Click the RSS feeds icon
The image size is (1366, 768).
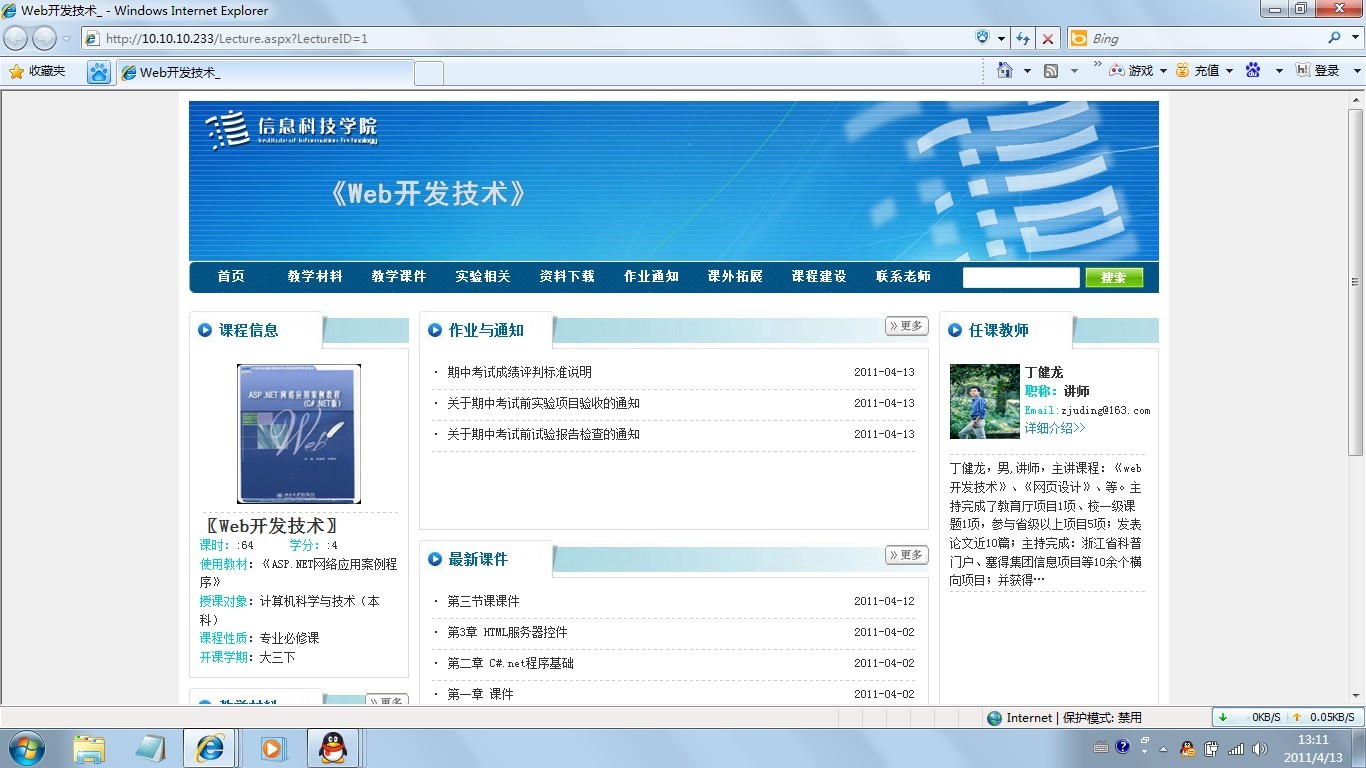[x=1051, y=71]
